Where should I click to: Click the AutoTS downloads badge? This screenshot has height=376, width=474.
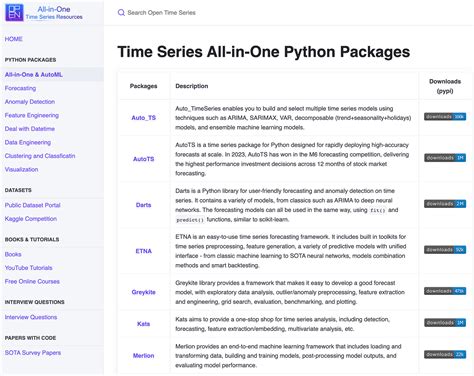[445, 158]
